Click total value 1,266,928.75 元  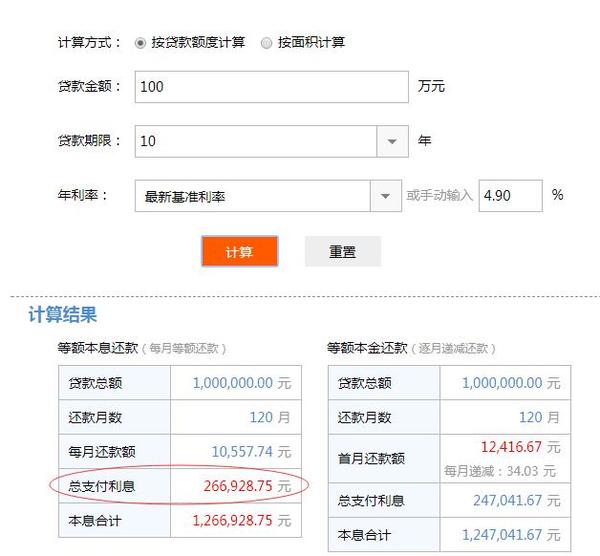click(242, 520)
